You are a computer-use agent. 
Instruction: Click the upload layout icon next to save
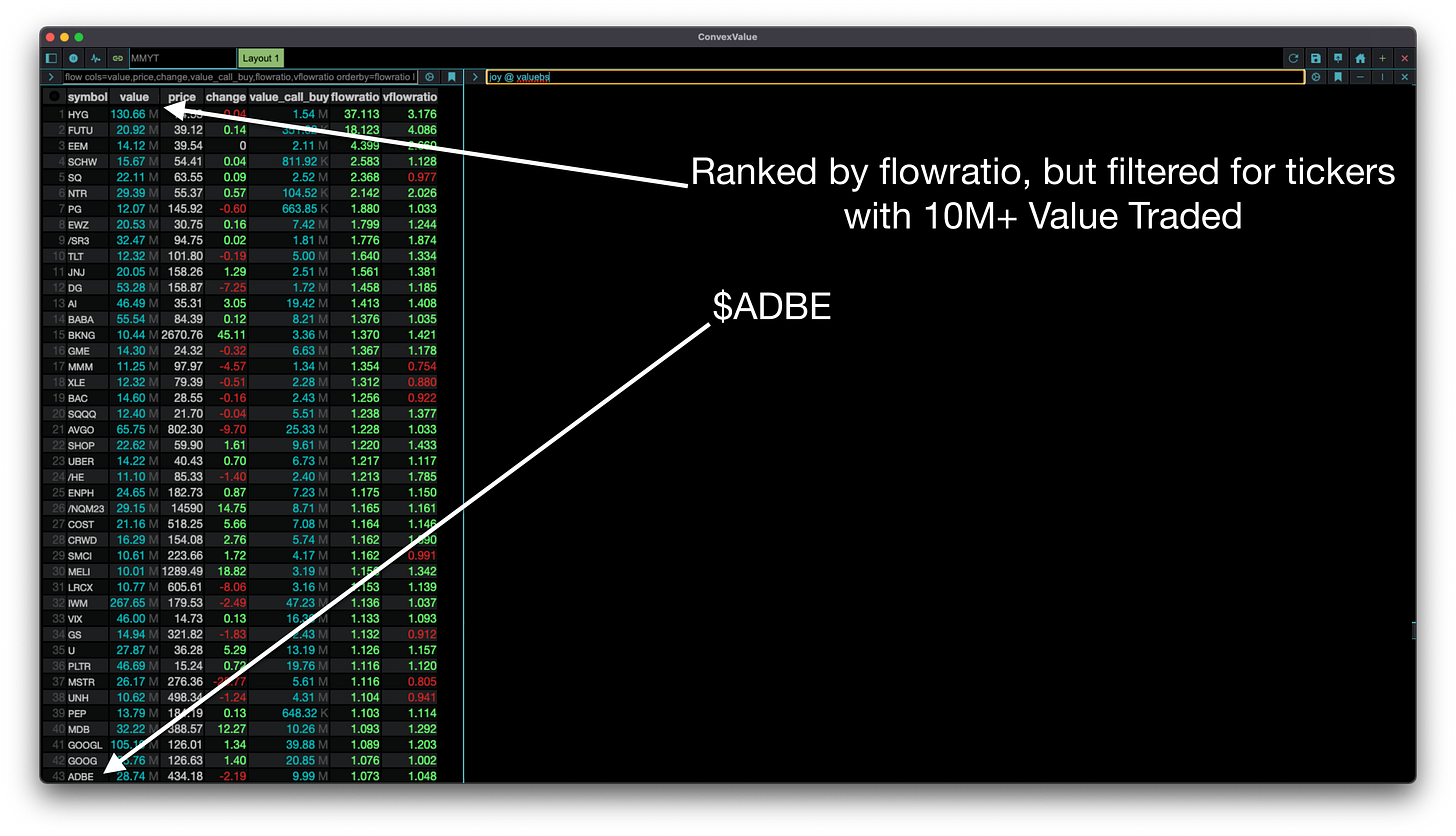(x=1338, y=59)
